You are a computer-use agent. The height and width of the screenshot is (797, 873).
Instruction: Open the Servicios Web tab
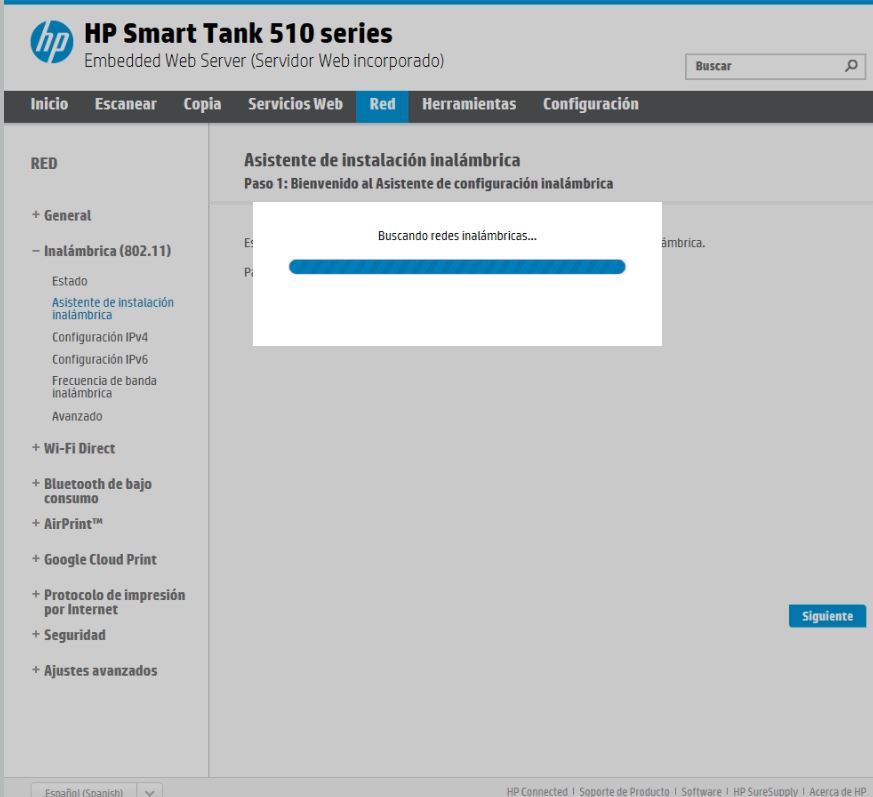295,104
